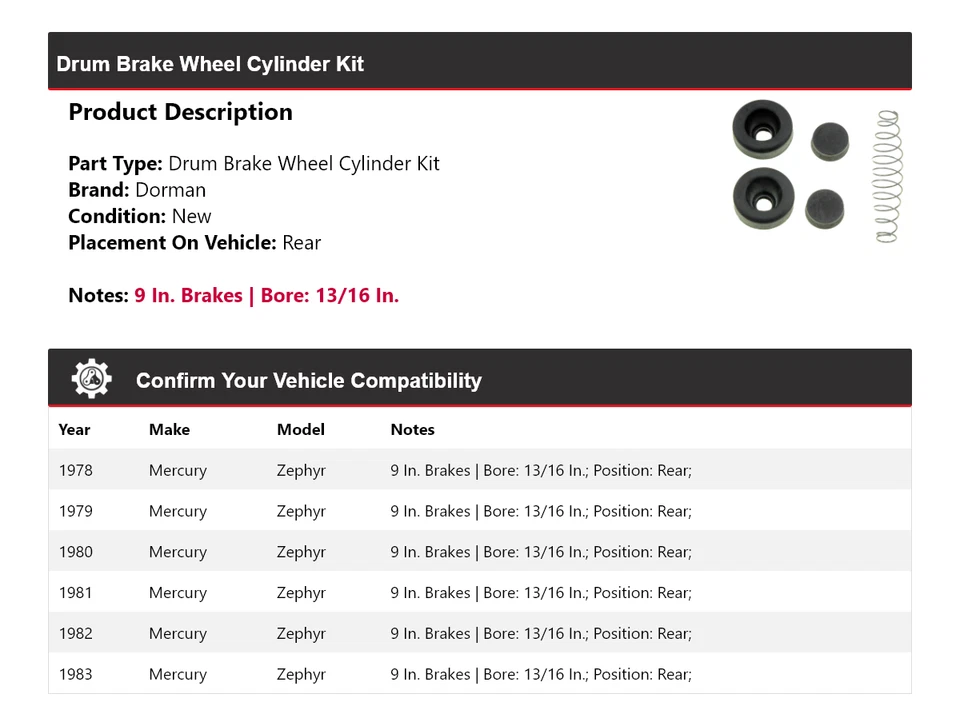Viewport: 960px width, 726px height.
Task: Click the Make column header
Action: (169, 430)
